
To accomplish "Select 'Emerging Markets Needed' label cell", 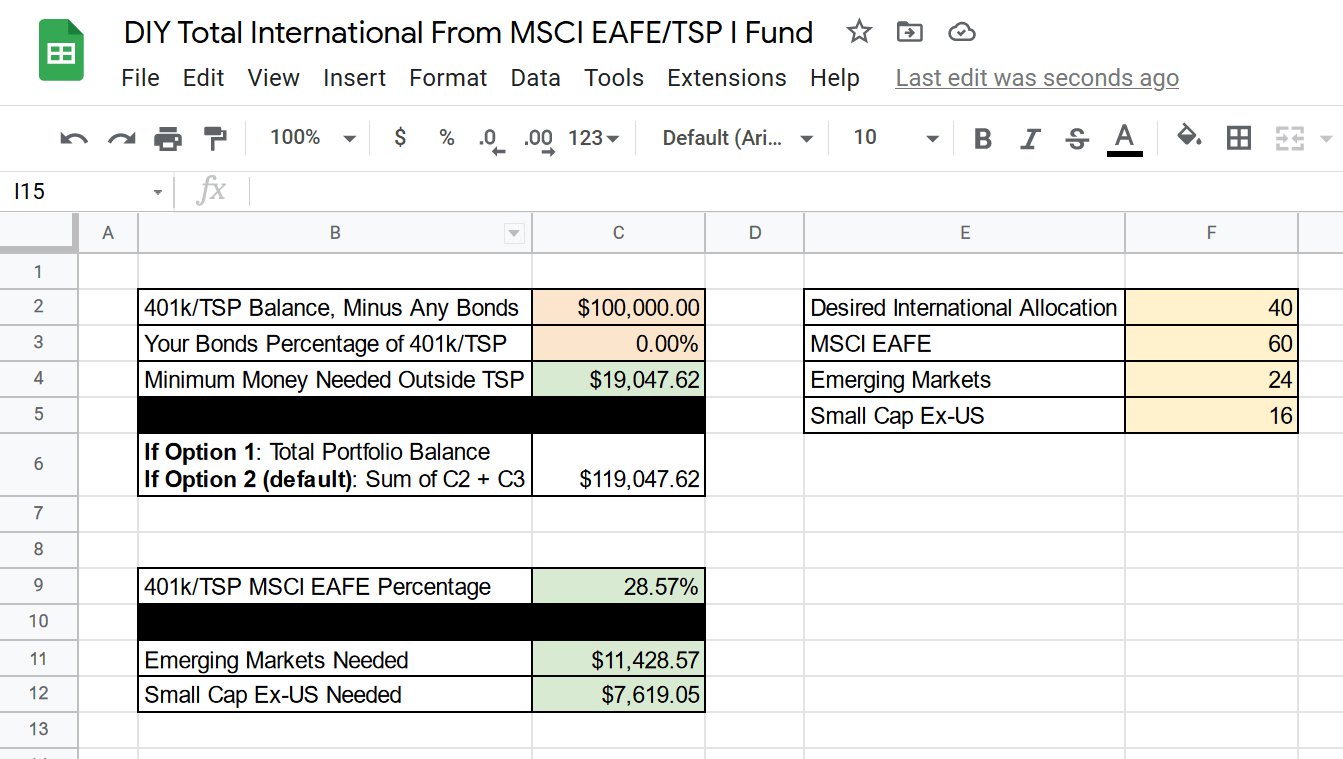I will [x=335, y=659].
